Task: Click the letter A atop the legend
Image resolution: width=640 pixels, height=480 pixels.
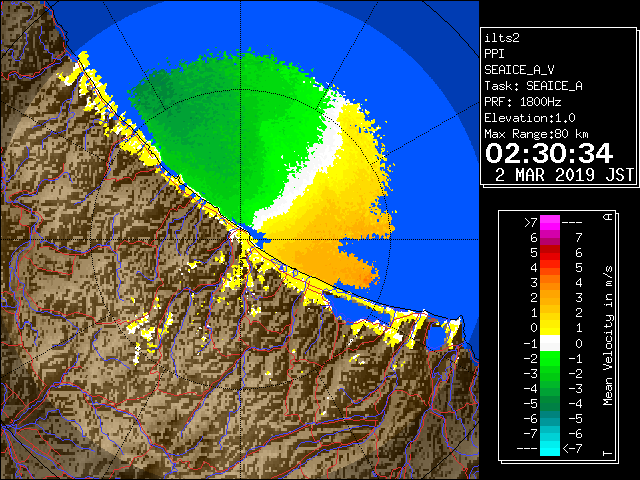Action: pyautogui.click(x=608, y=217)
